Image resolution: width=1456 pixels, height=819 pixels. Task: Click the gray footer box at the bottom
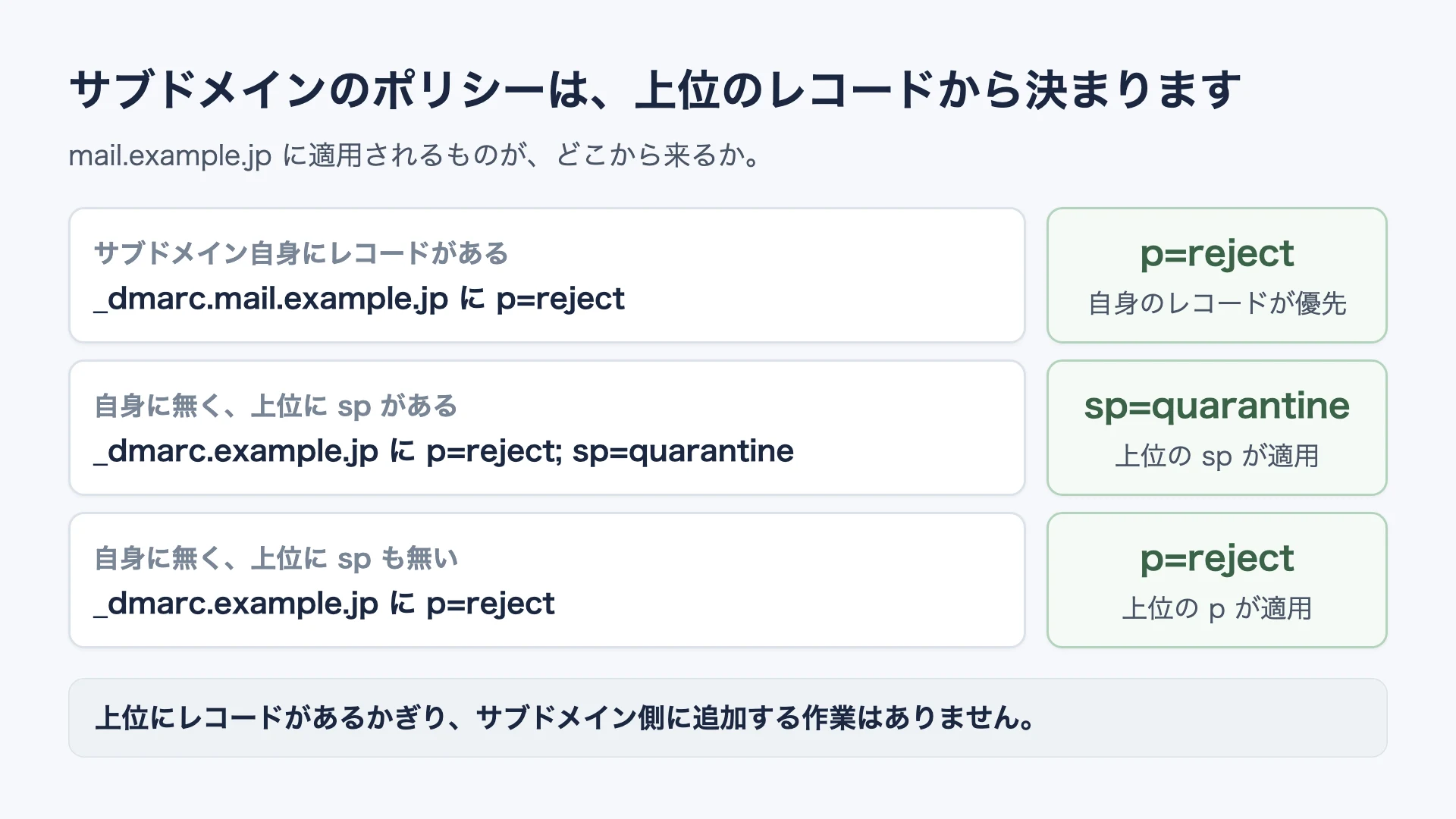[728, 717]
